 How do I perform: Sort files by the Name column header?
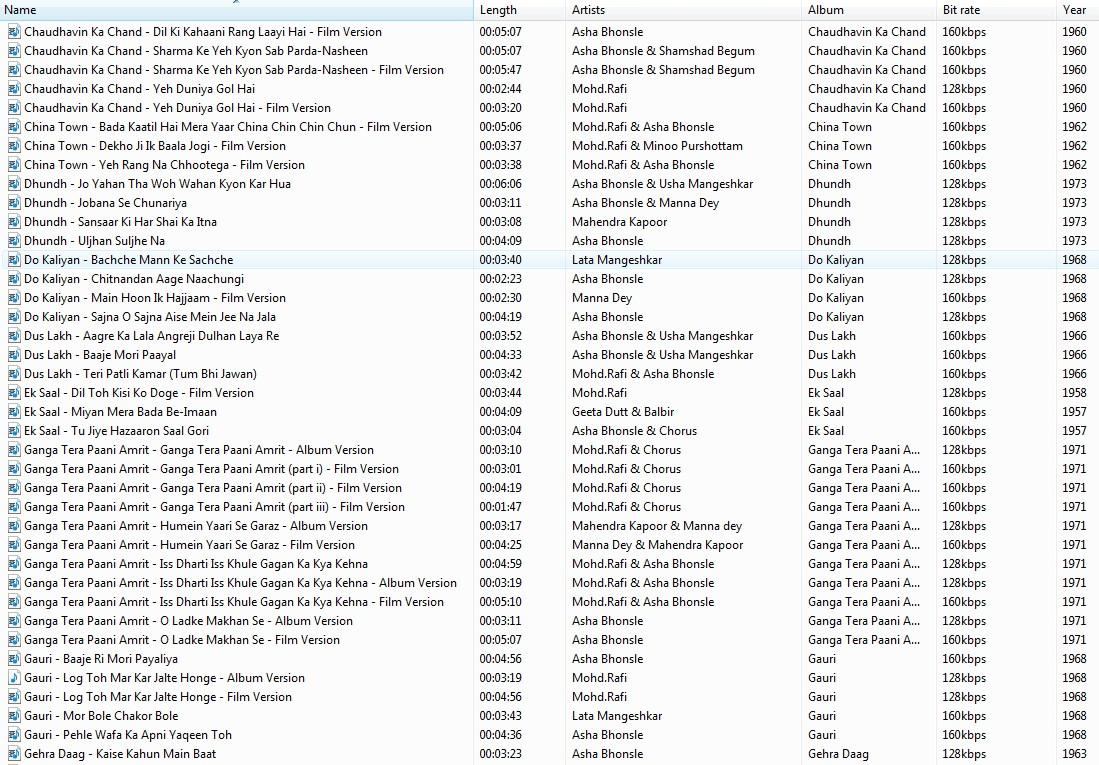click(237, 10)
